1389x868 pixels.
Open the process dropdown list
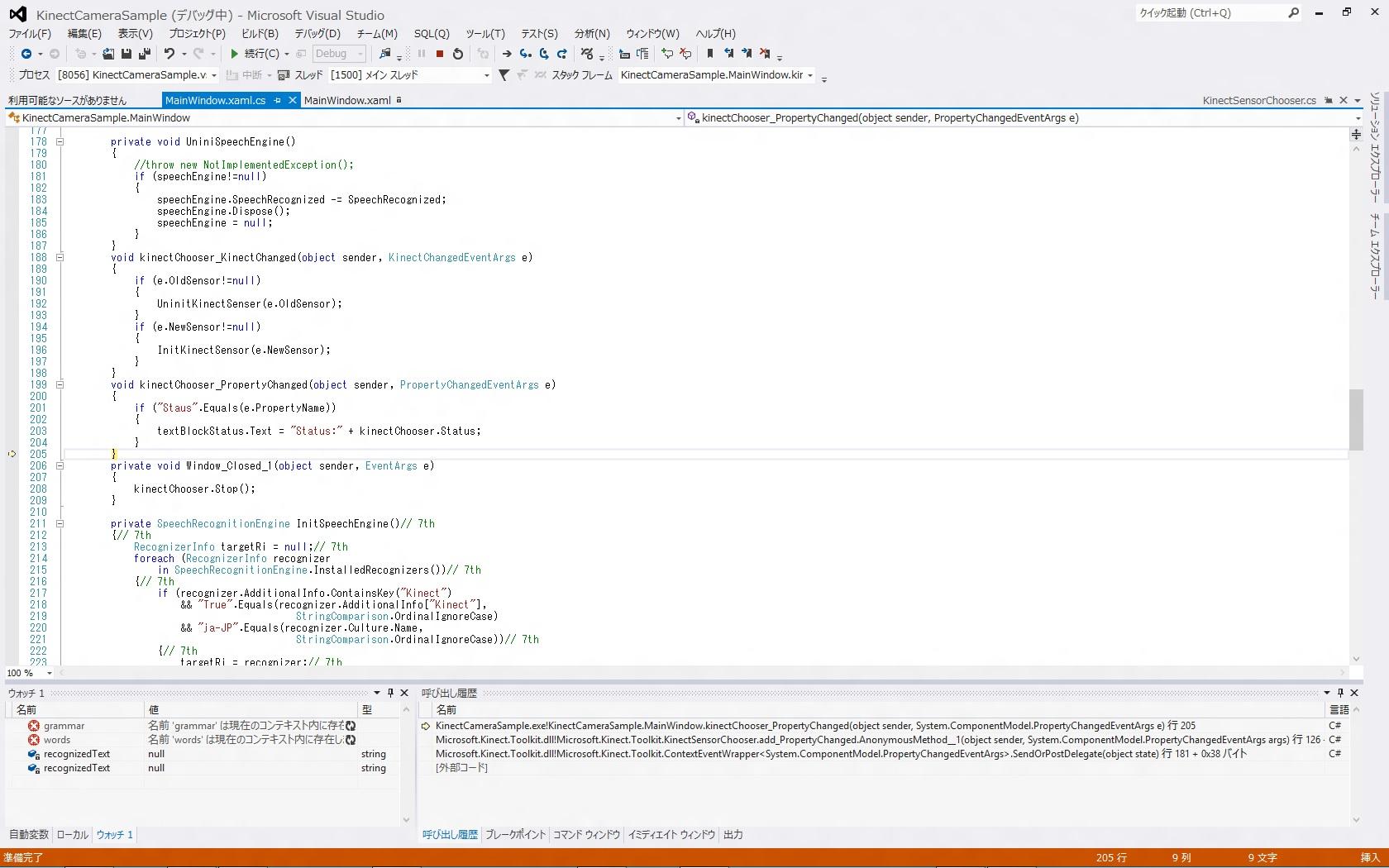(214, 75)
